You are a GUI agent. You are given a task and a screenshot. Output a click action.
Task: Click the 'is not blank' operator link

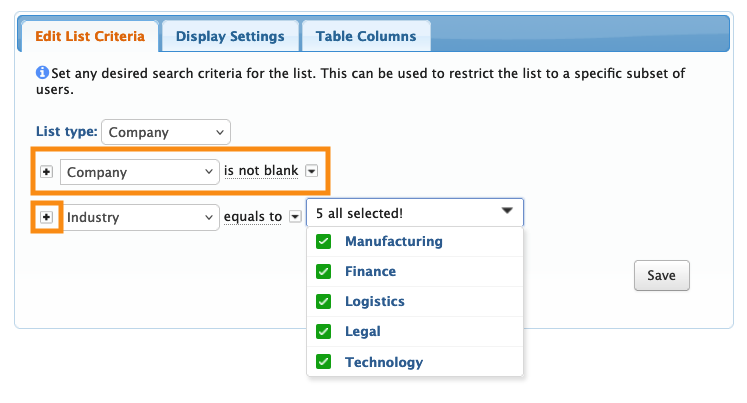261,172
